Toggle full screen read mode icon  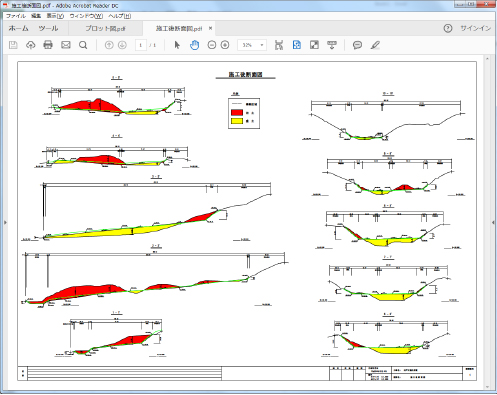pyautogui.click(x=314, y=45)
